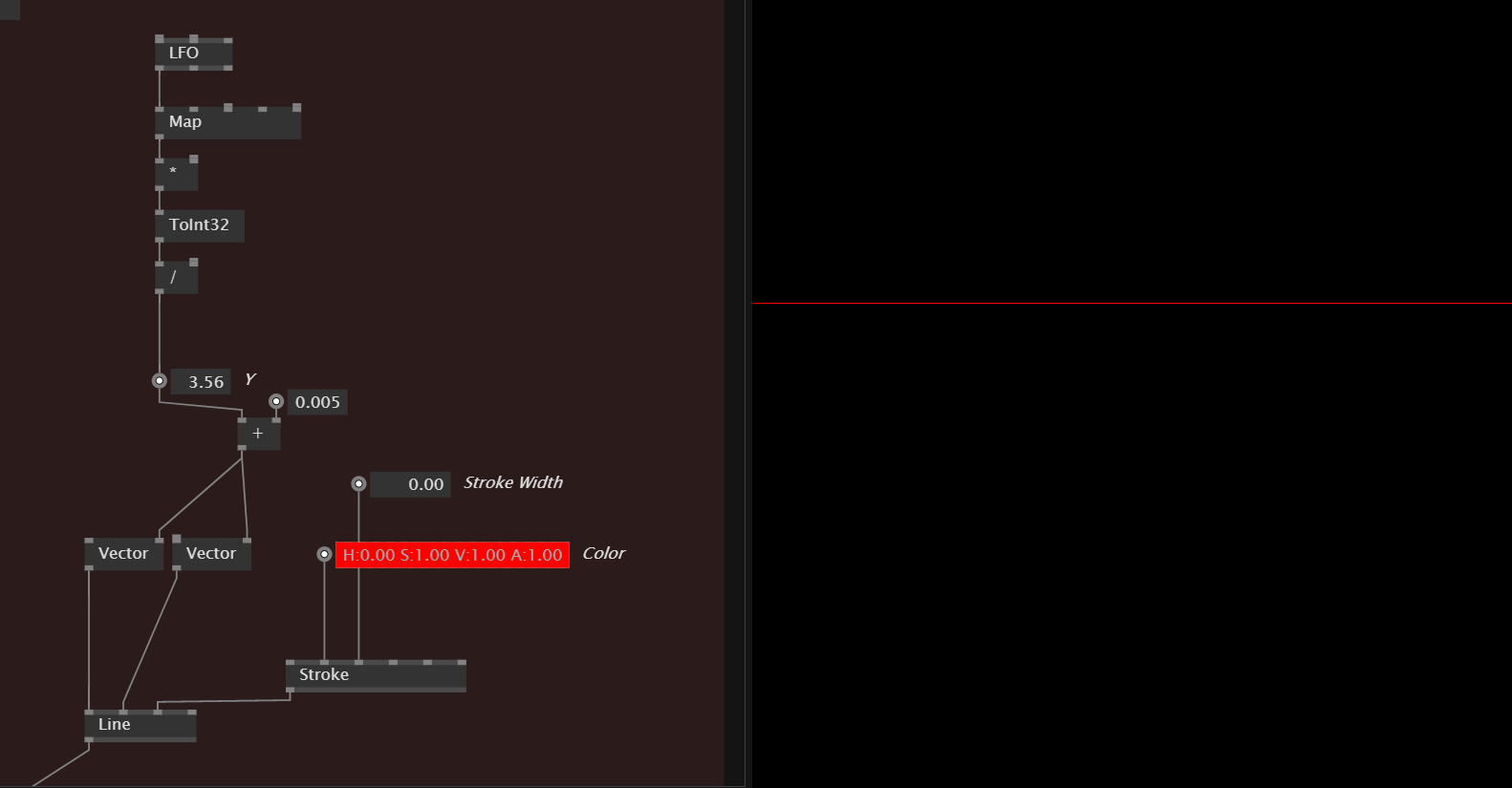
Task: Click the circular pin beside 0.005
Action: [276, 401]
